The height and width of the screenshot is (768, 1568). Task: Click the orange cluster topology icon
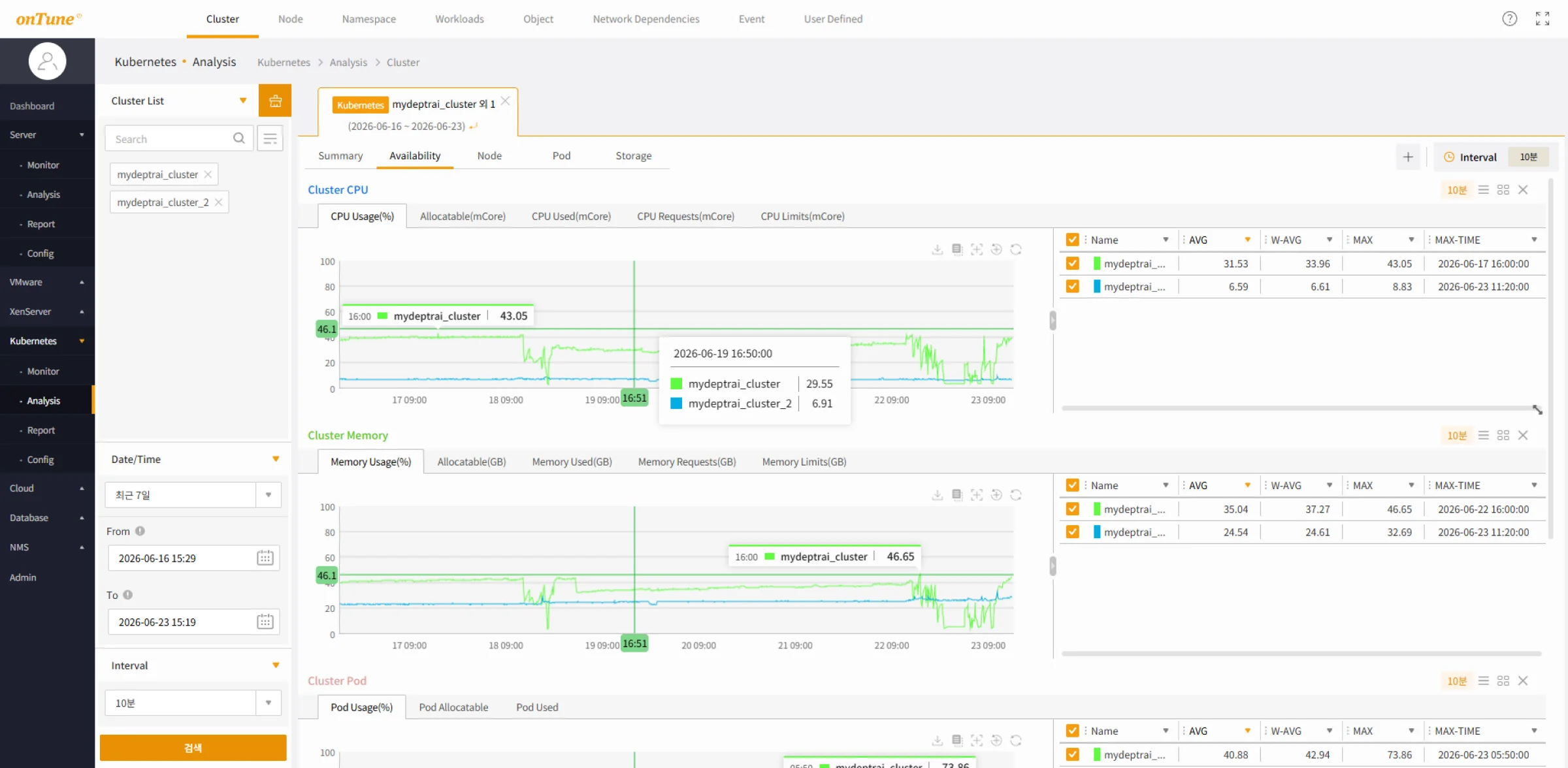point(275,101)
